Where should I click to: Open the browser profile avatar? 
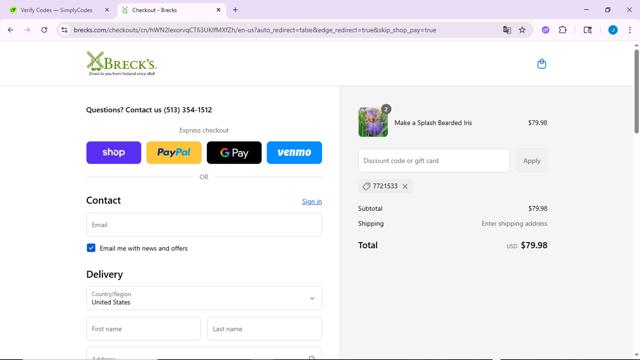pos(613,30)
